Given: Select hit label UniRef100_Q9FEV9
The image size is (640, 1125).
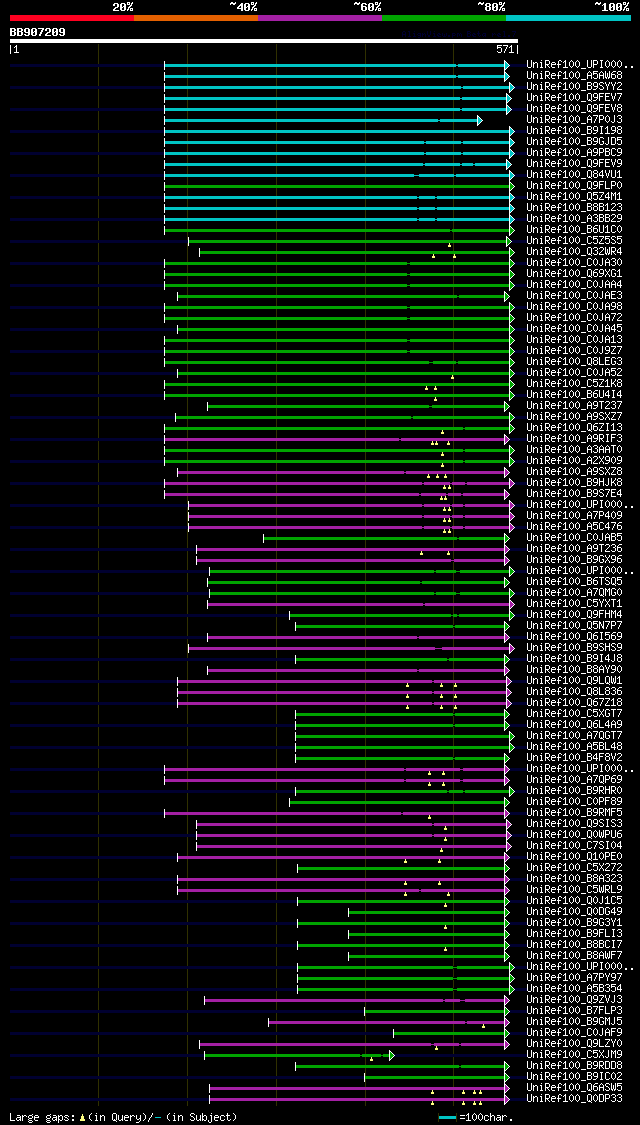Looking at the screenshot, I should (x=575, y=164).
